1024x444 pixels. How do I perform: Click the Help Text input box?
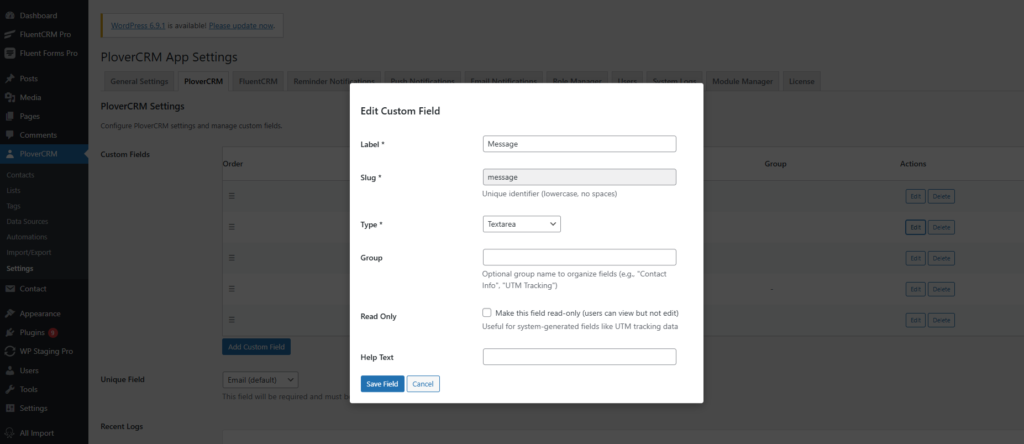click(x=579, y=357)
